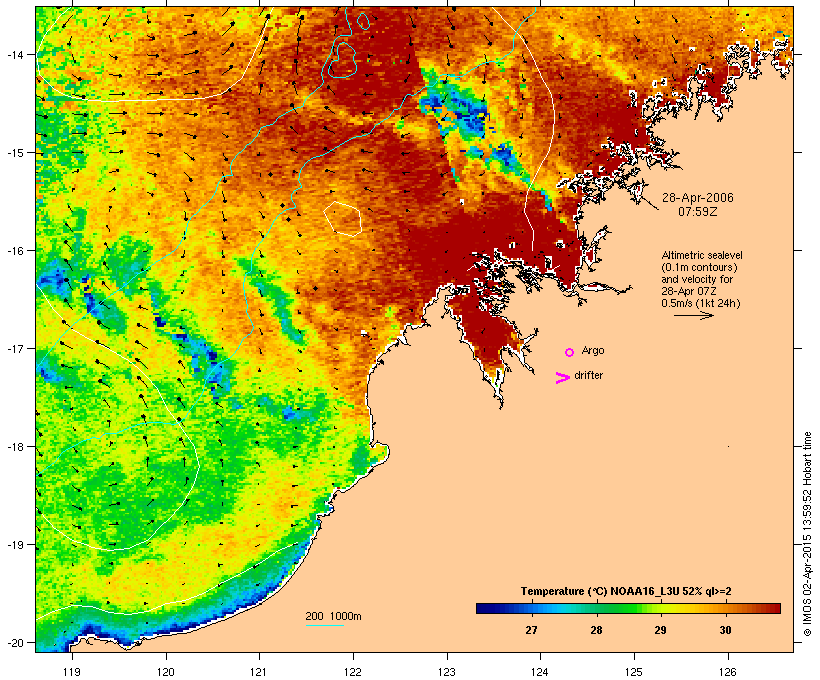This screenshot has width=820, height=680.
Task: Click the vertical IMOS Hobart time credit
Action: click(807, 534)
